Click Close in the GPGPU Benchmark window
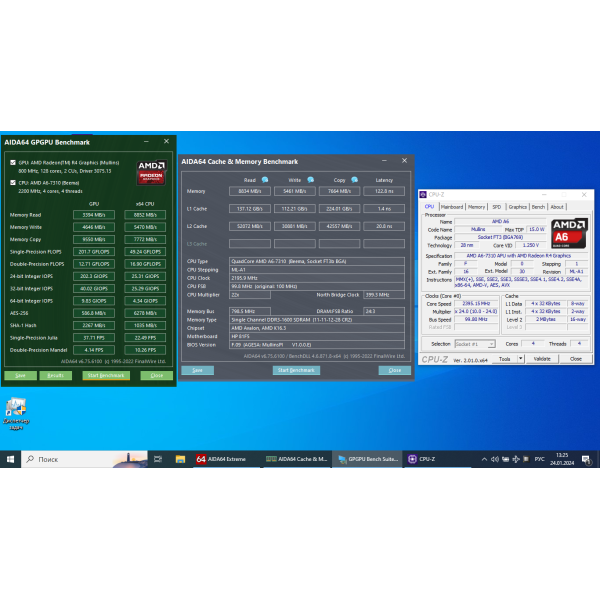The width and height of the screenshot is (600, 600). click(x=157, y=375)
